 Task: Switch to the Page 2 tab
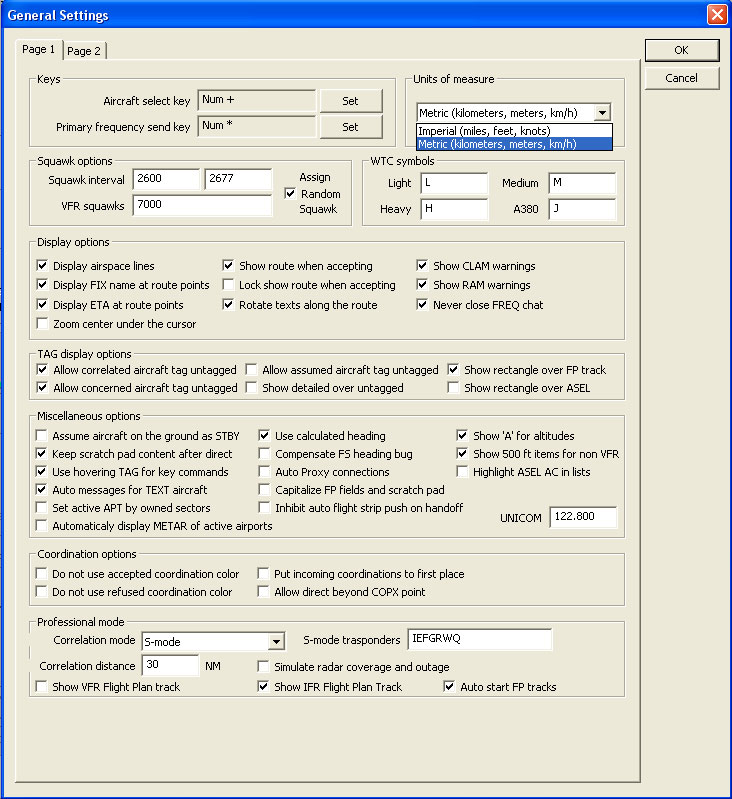pyautogui.click(x=84, y=50)
